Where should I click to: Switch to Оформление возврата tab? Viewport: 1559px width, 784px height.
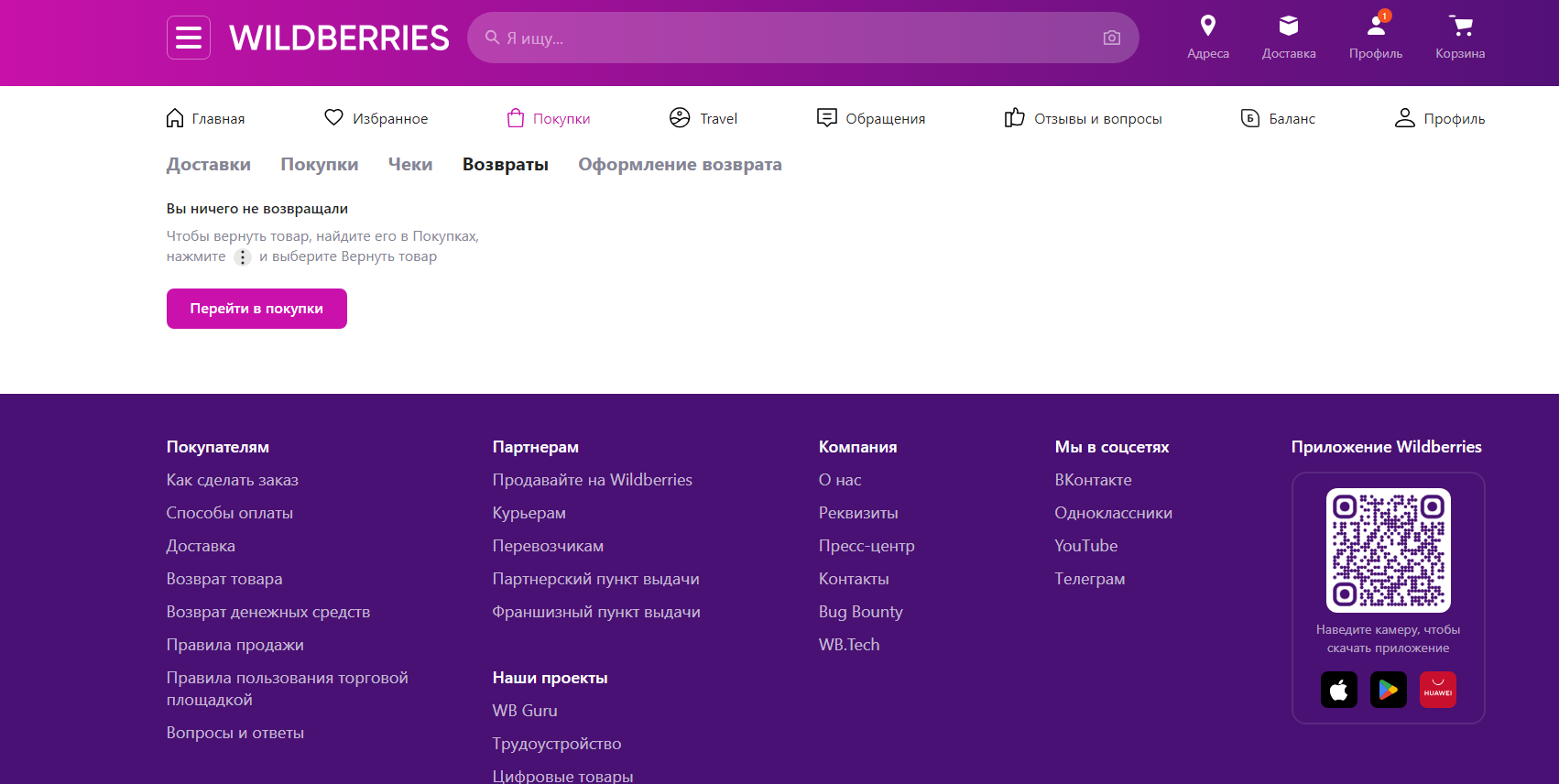(x=680, y=165)
